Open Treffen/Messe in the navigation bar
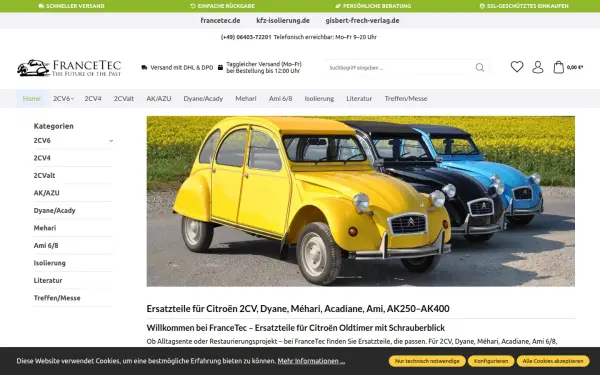The height and width of the screenshot is (375, 600). tap(406, 98)
